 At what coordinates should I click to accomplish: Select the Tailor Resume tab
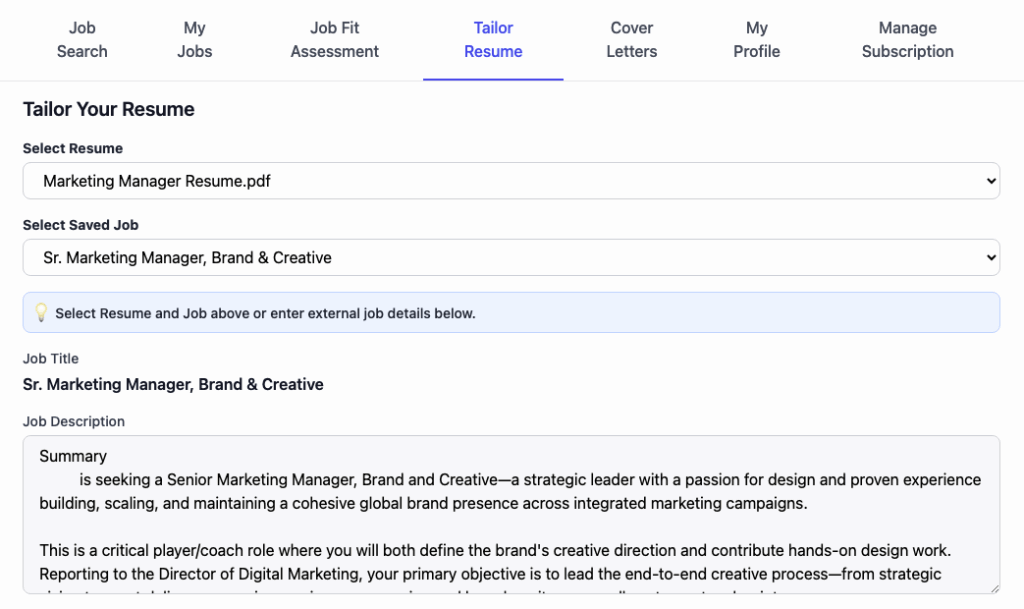click(x=493, y=40)
